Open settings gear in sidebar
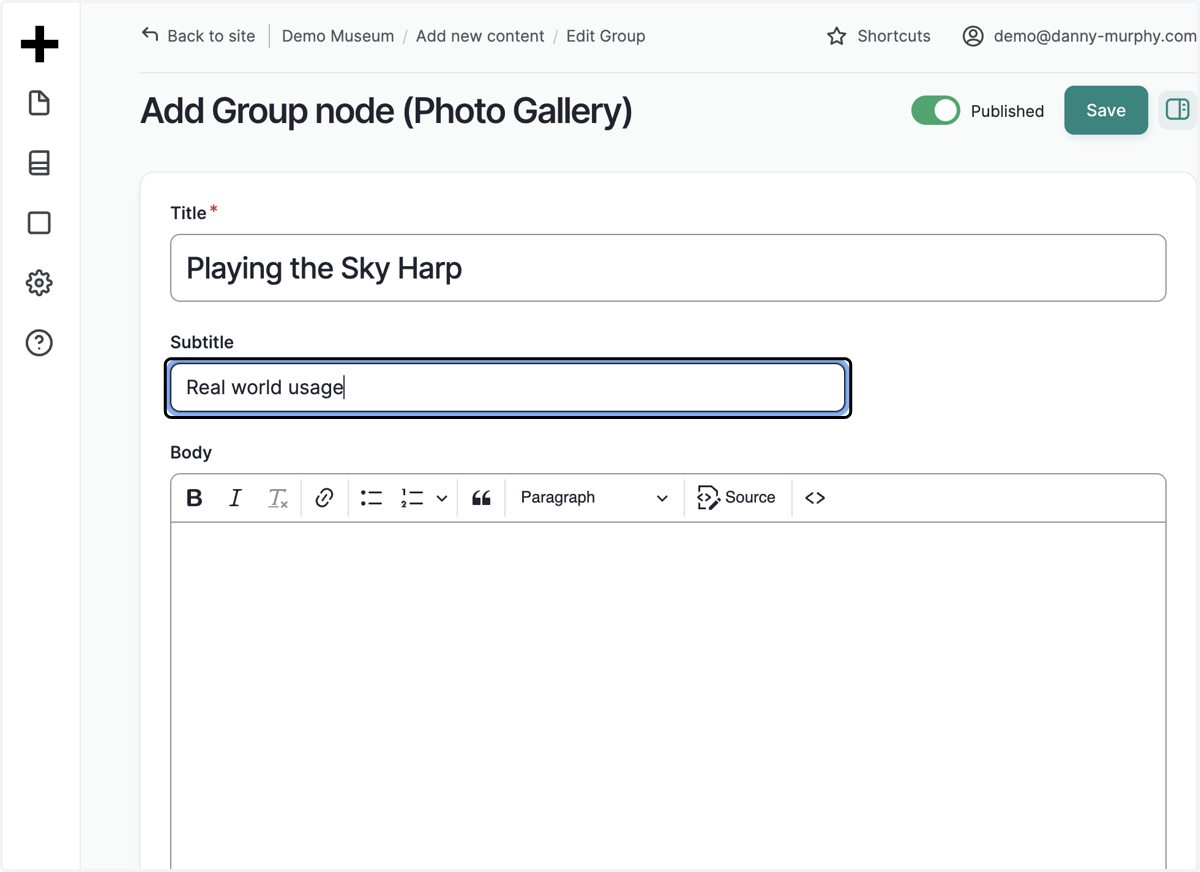 [x=39, y=283]
